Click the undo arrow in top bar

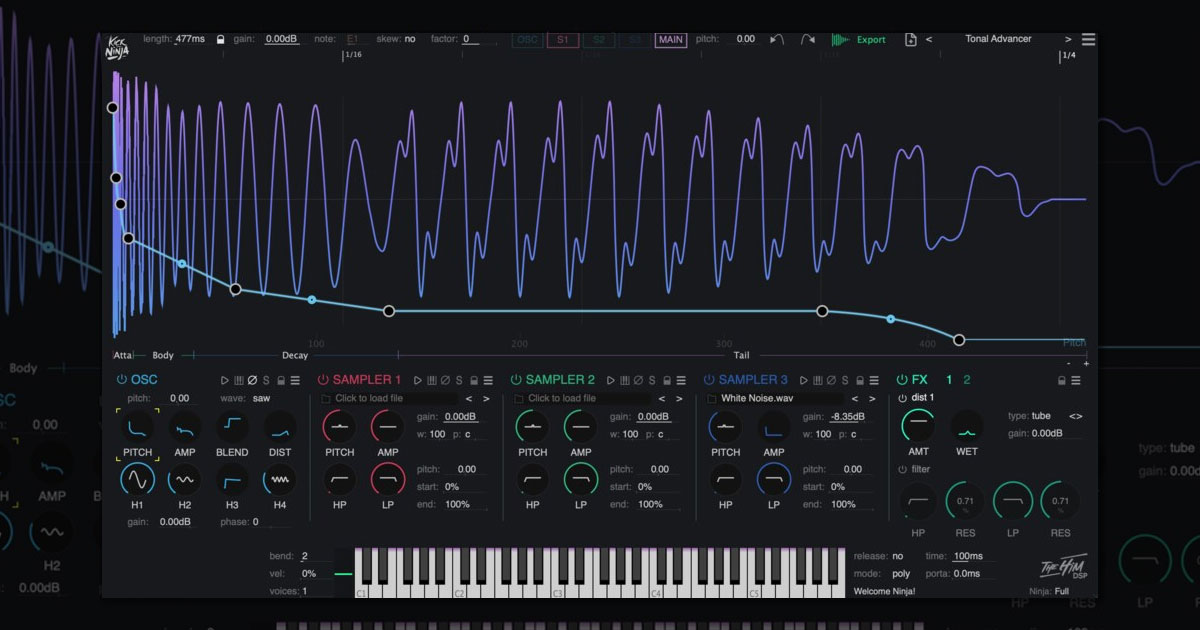click(x=777, y=40)
